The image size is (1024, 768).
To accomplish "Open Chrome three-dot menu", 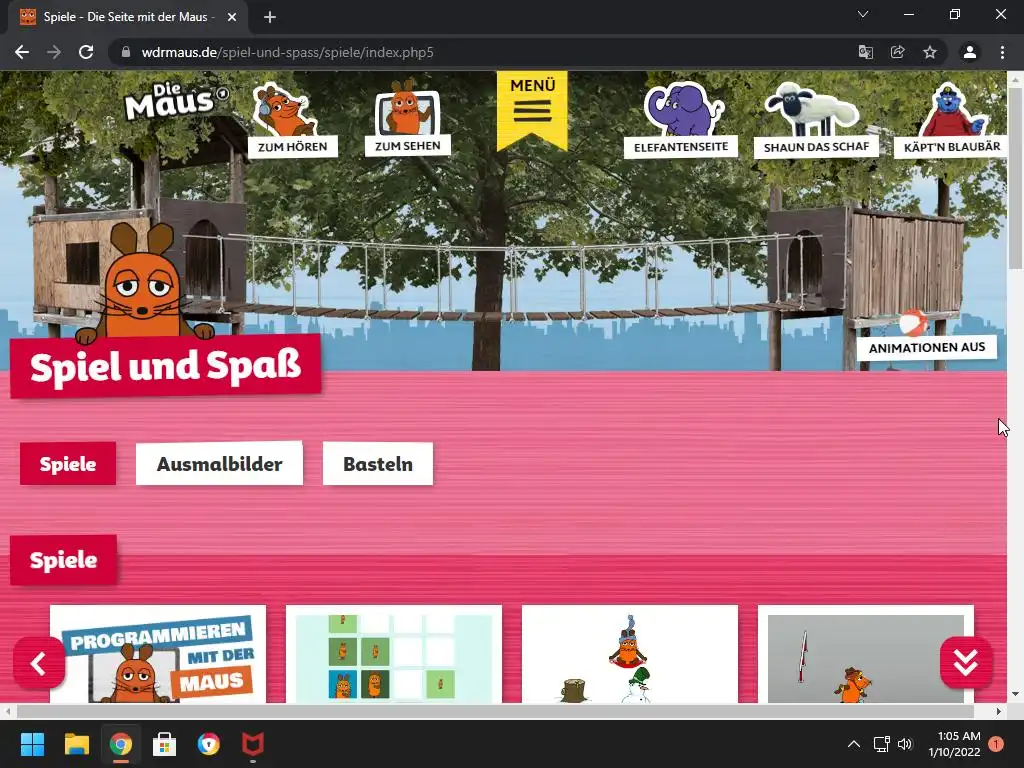I will pos(1002,52).
